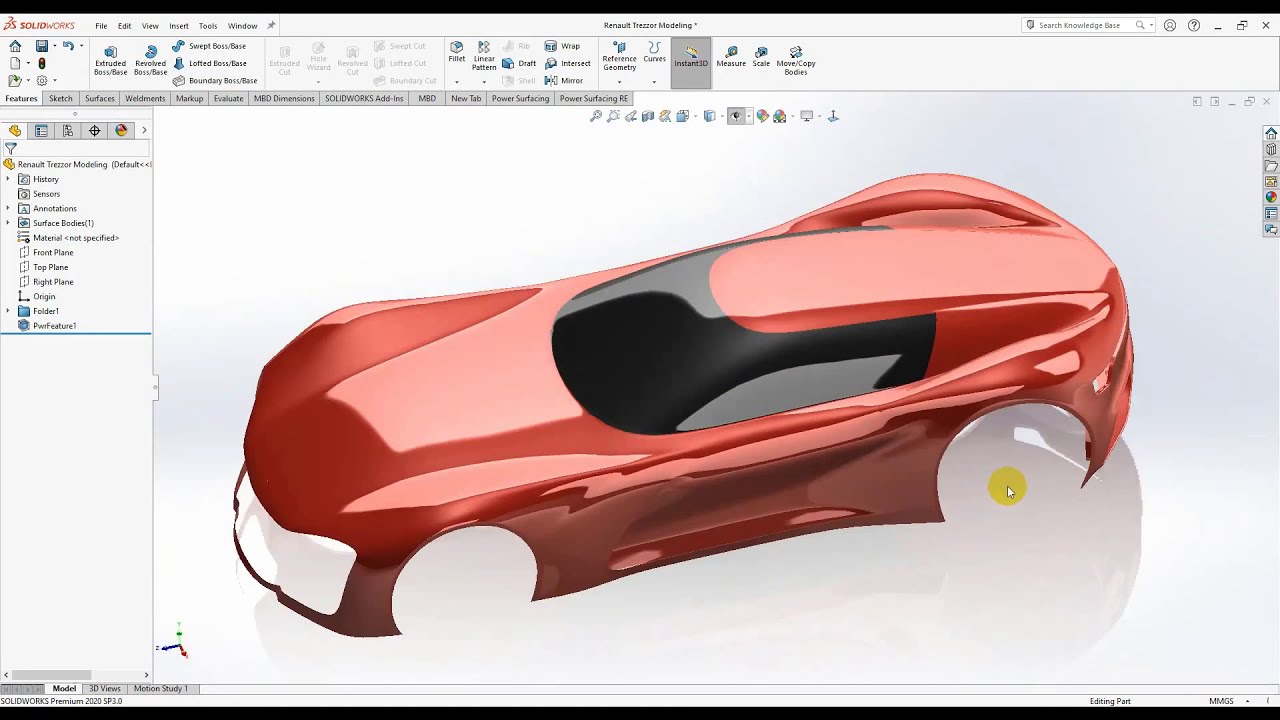
Task: Click Section View icon
Action: [x=648, y=116]
